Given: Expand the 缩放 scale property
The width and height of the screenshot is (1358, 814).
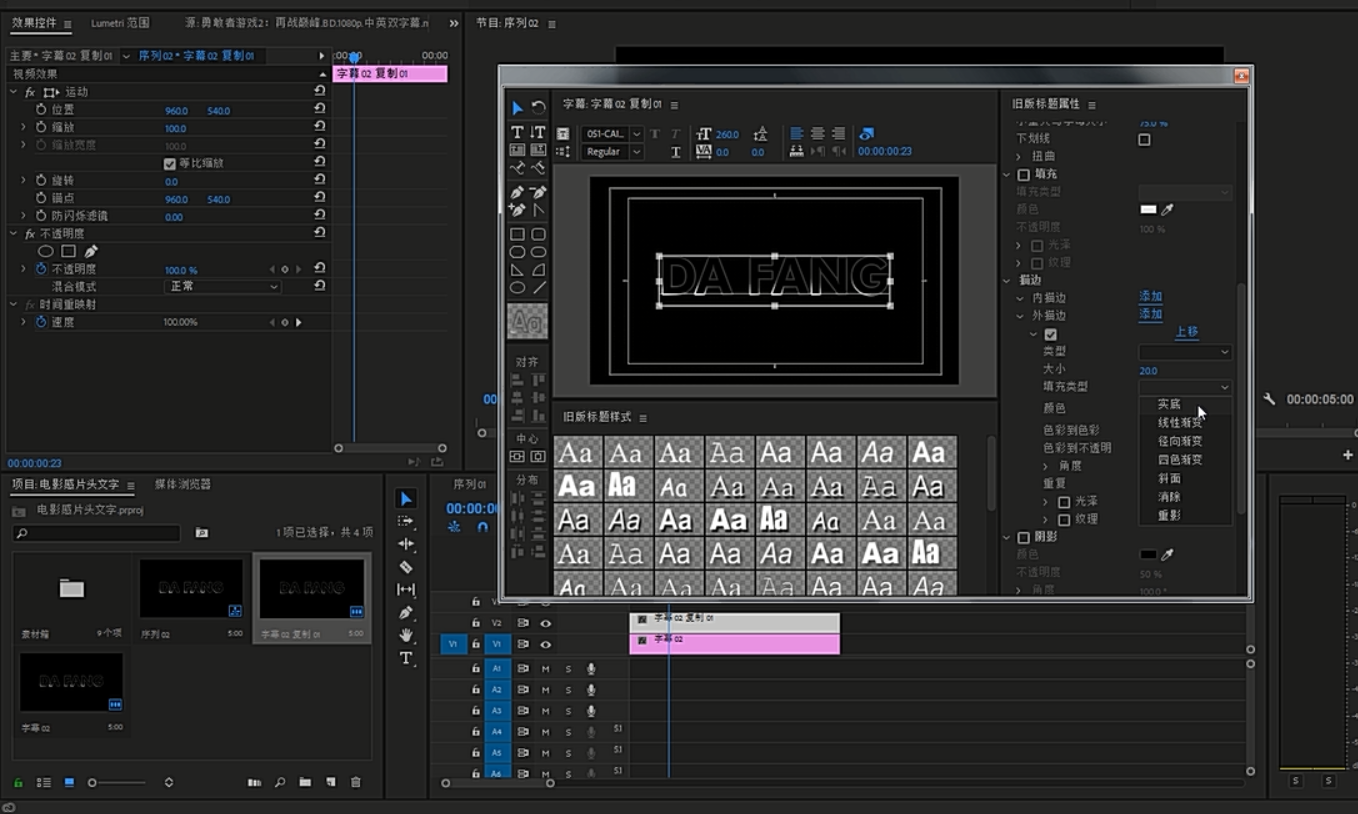Looking at the screenshot, I should (x=24, y=127).
